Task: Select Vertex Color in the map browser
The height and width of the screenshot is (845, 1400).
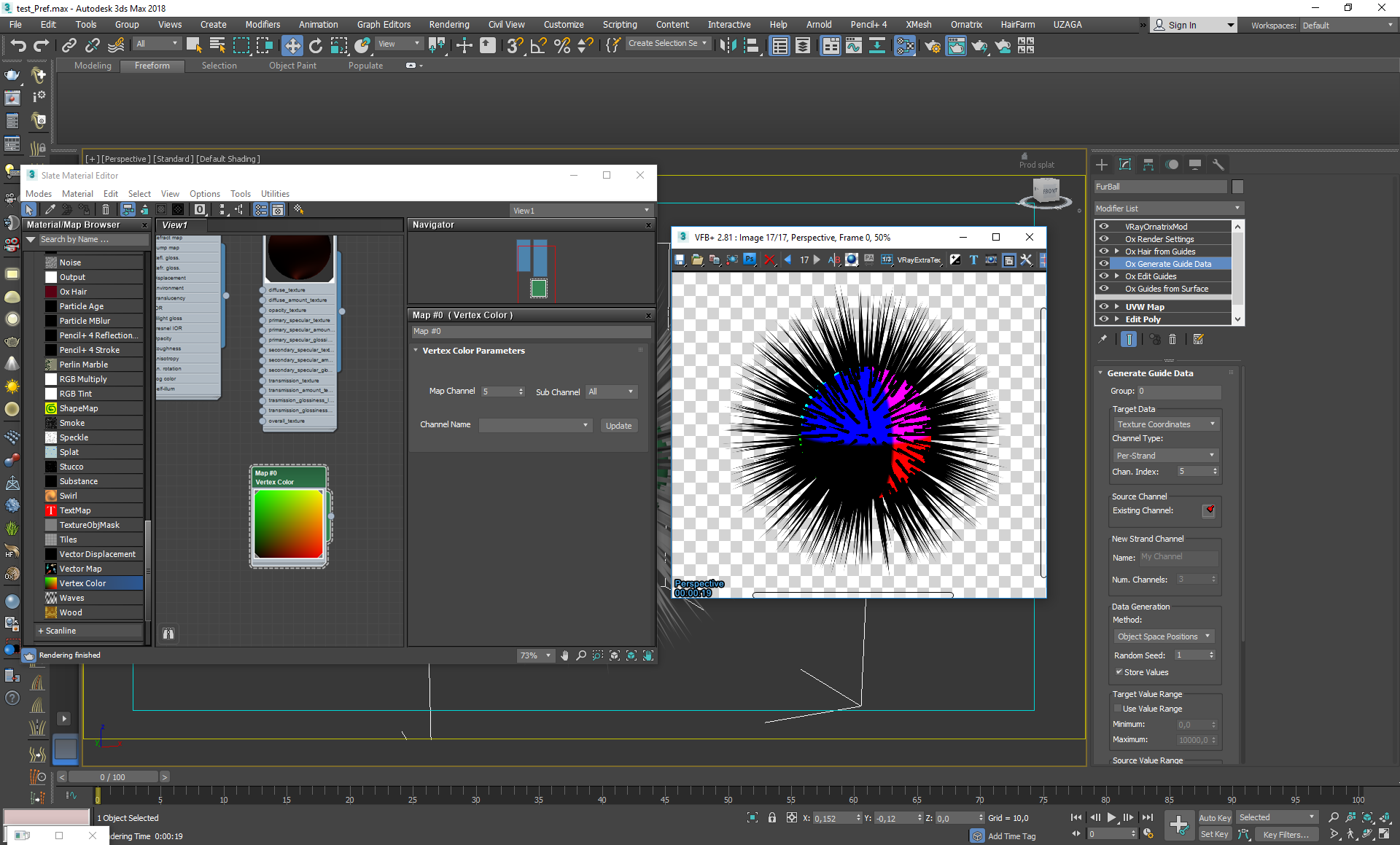Action: pos(82,583)
